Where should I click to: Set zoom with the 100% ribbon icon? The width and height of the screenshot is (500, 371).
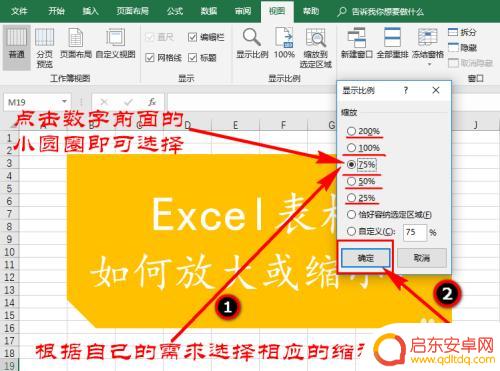284,43
